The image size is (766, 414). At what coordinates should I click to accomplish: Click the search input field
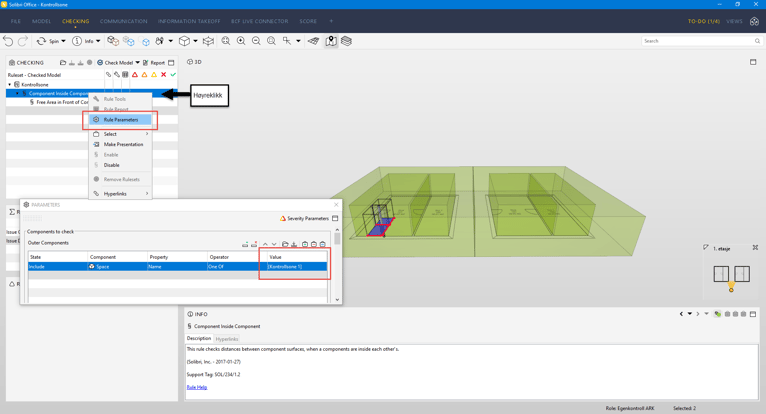701,41
